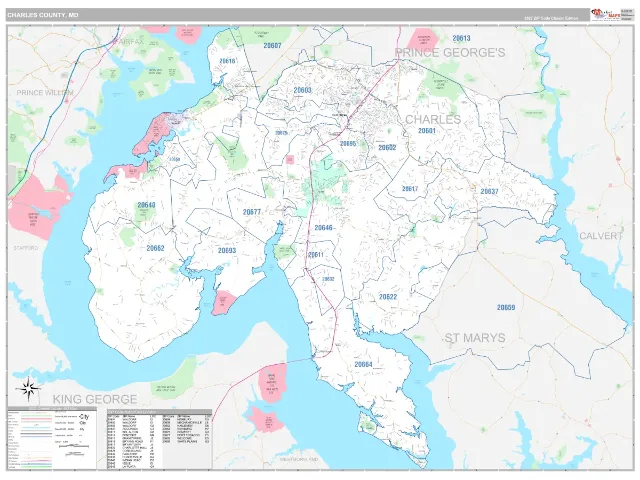Click the PRINCE WILLIAM county label
Image resolution: width=640 pixels, height=480 pixels.
tap(45, 93)
